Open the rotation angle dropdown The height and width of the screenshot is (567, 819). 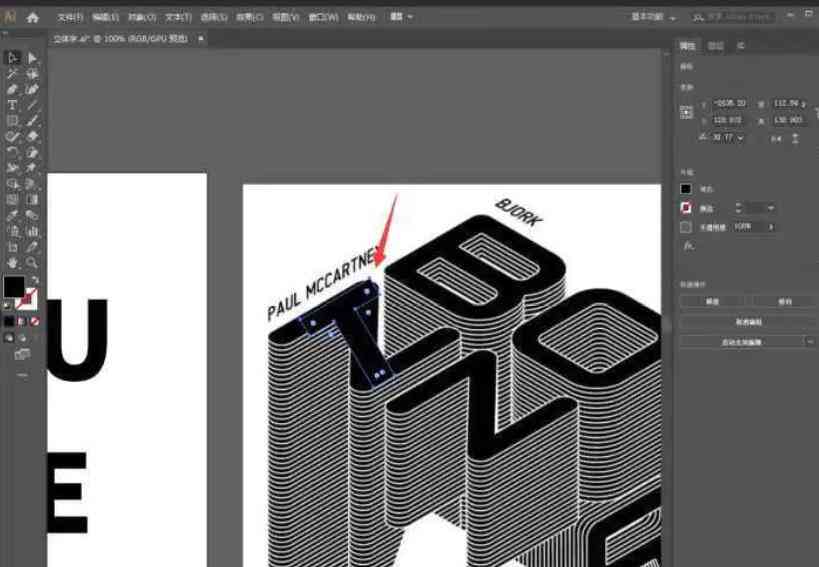[740, 138]
